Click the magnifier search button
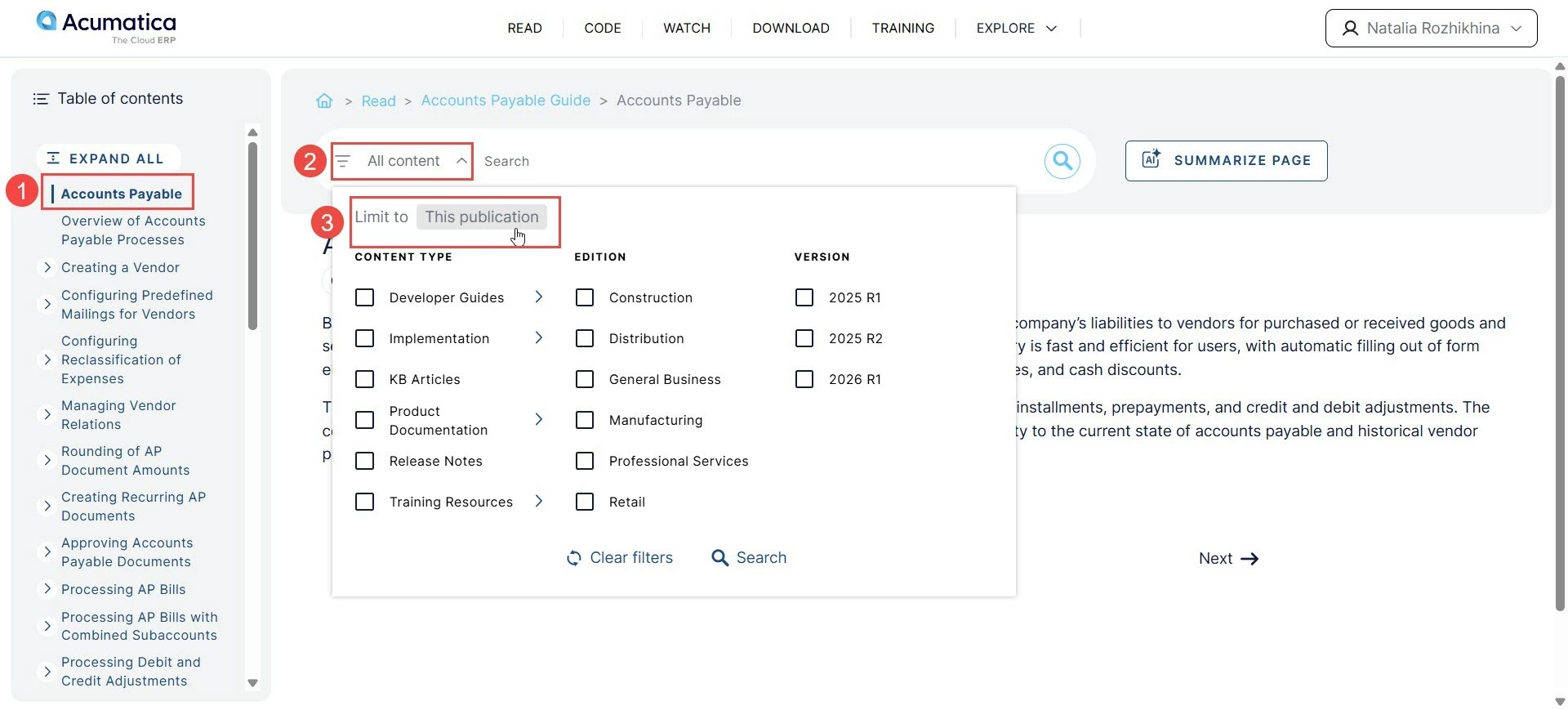Viewport: 1568px width, 710px height. coord(1062,161)
